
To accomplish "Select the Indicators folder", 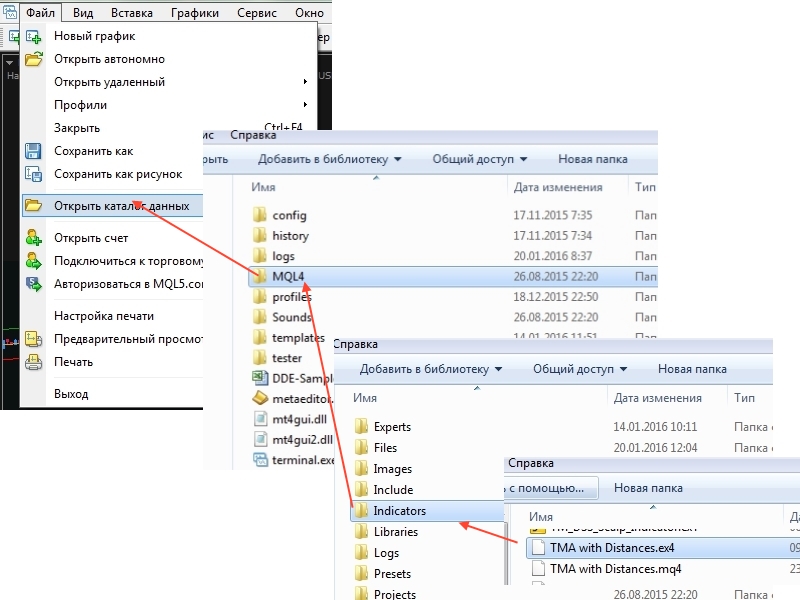I will (428, 511).
